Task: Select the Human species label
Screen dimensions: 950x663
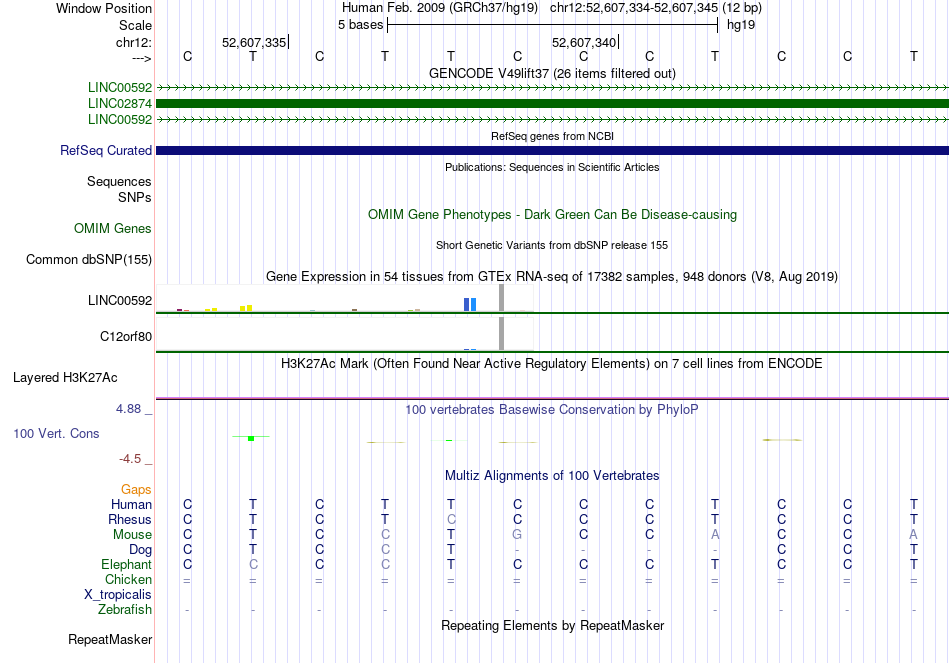Action: tap(131, 504)
